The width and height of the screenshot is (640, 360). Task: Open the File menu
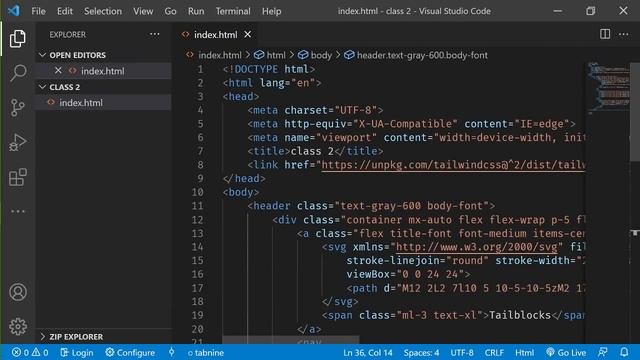(38, 11)
